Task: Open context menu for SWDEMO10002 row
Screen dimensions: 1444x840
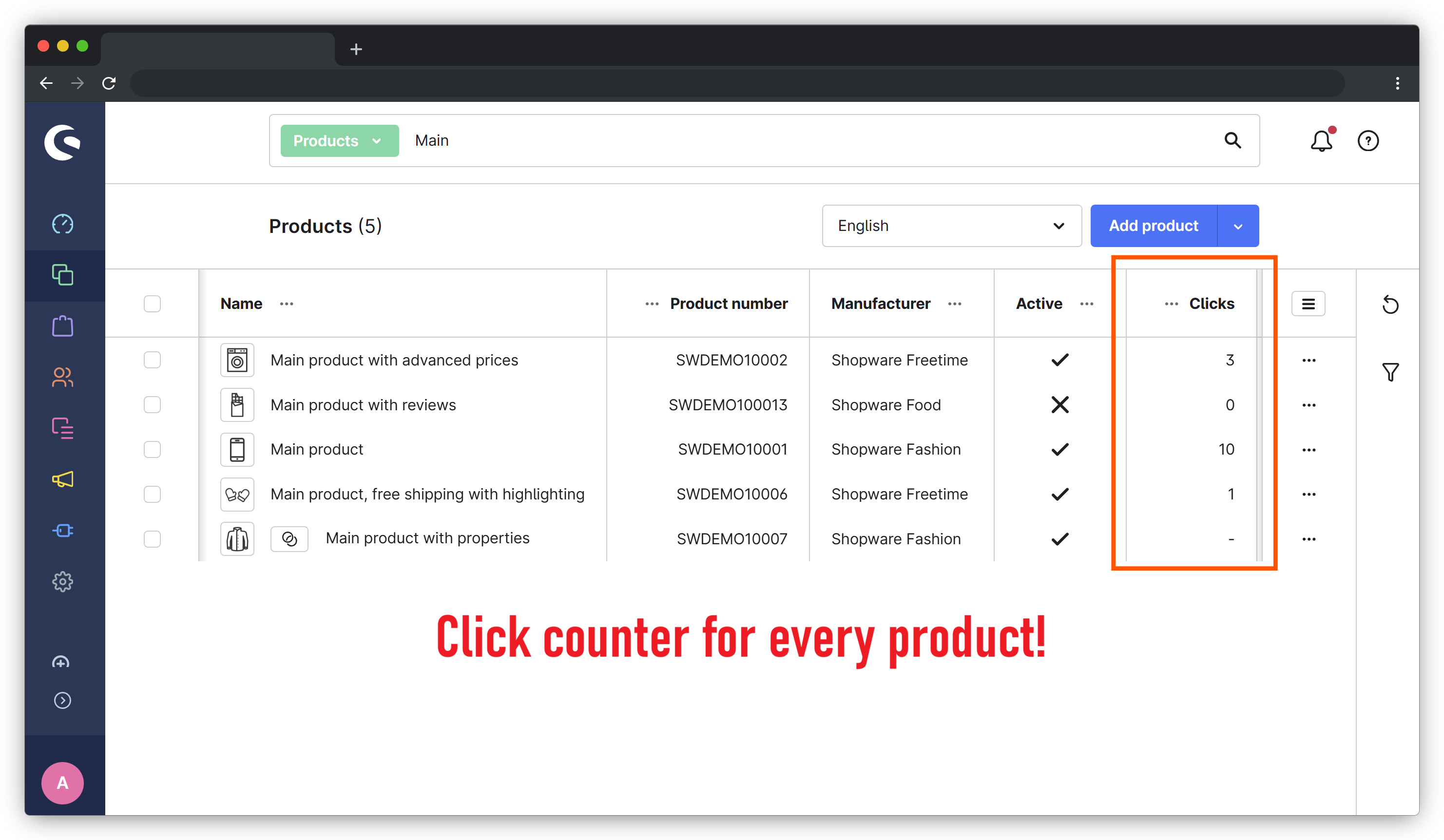Action: click(x=1309, y=361)
